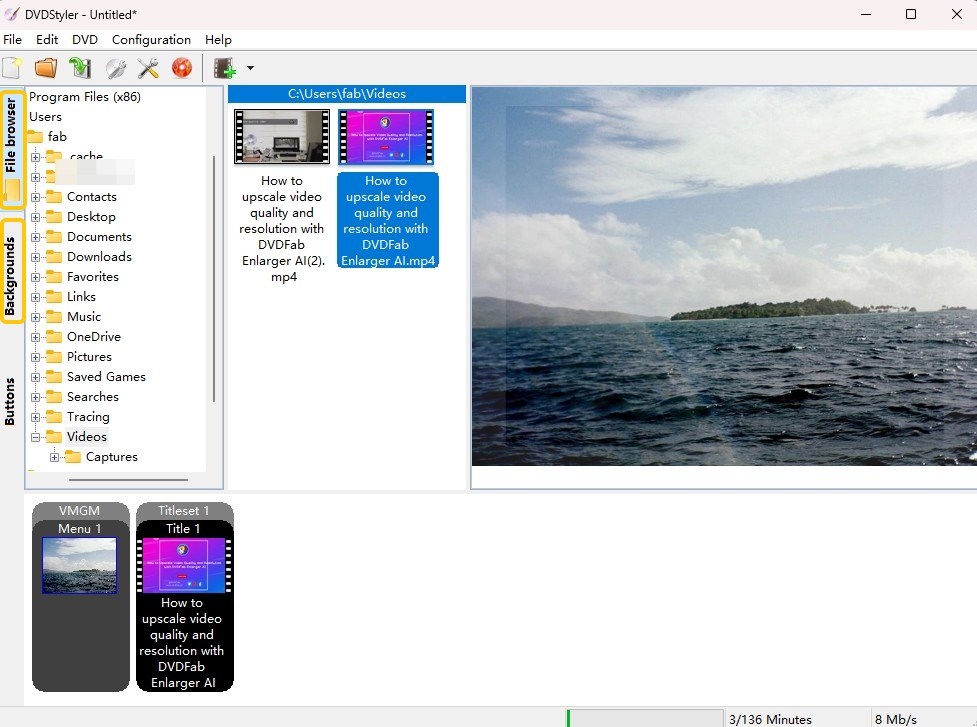Open the Configuration menu
977x727 pixels.
151,40
